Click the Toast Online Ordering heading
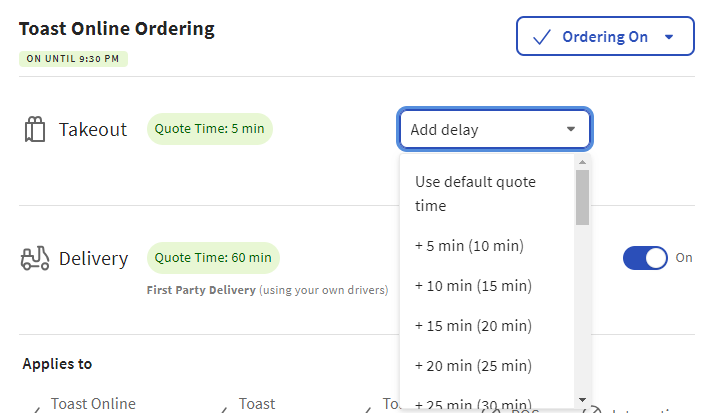Image resolution: width=702 pixels, height=413 pixels. (117, 28)
